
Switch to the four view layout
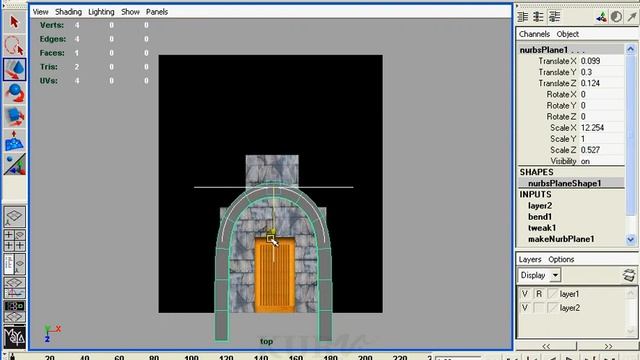tap(14, 240)
